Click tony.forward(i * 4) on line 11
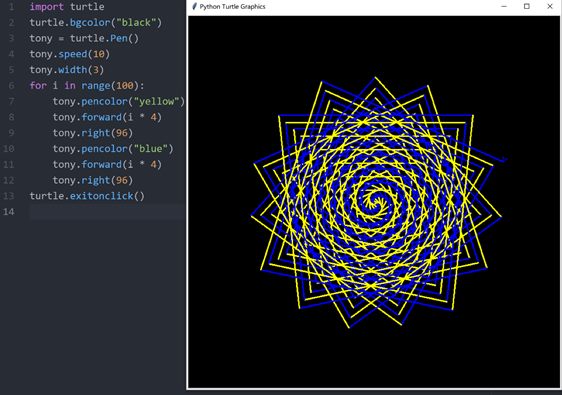This screenshot has width=562, height=395. click(107, 165)
